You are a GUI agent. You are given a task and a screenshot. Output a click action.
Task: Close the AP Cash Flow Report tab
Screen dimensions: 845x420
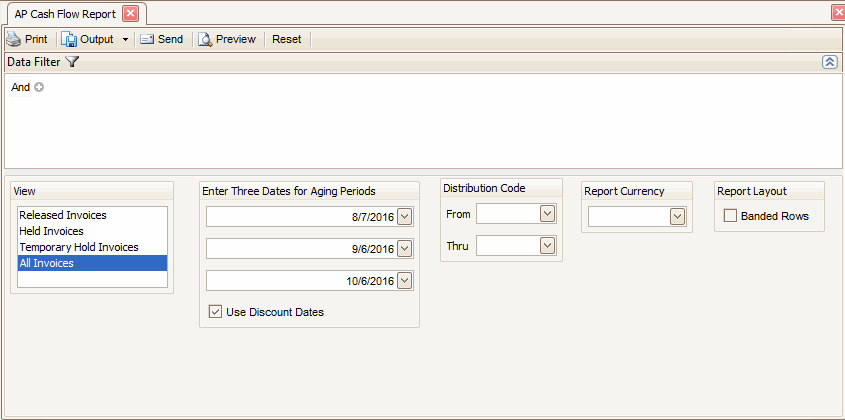coord(130,14)
